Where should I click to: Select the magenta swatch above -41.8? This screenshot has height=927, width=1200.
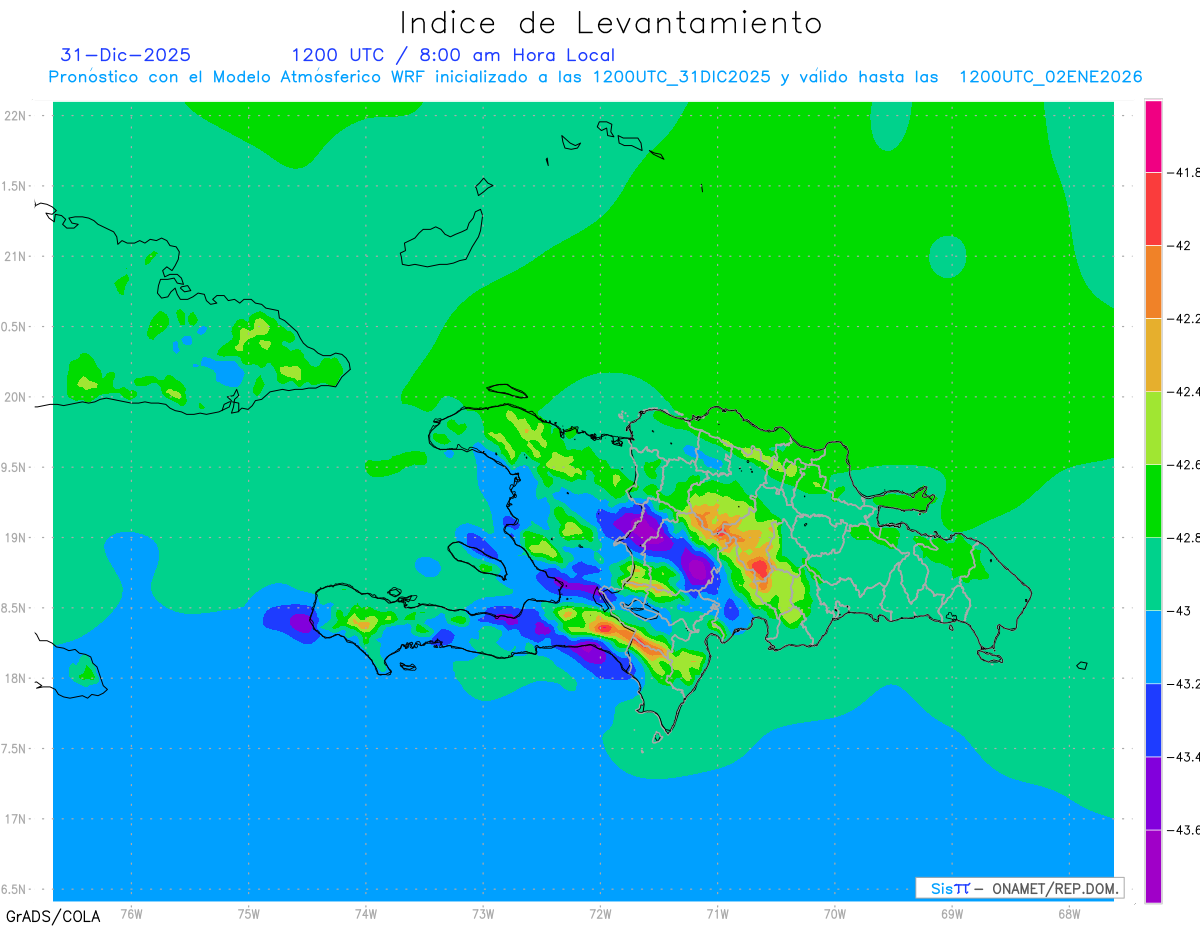(1153, 136)
